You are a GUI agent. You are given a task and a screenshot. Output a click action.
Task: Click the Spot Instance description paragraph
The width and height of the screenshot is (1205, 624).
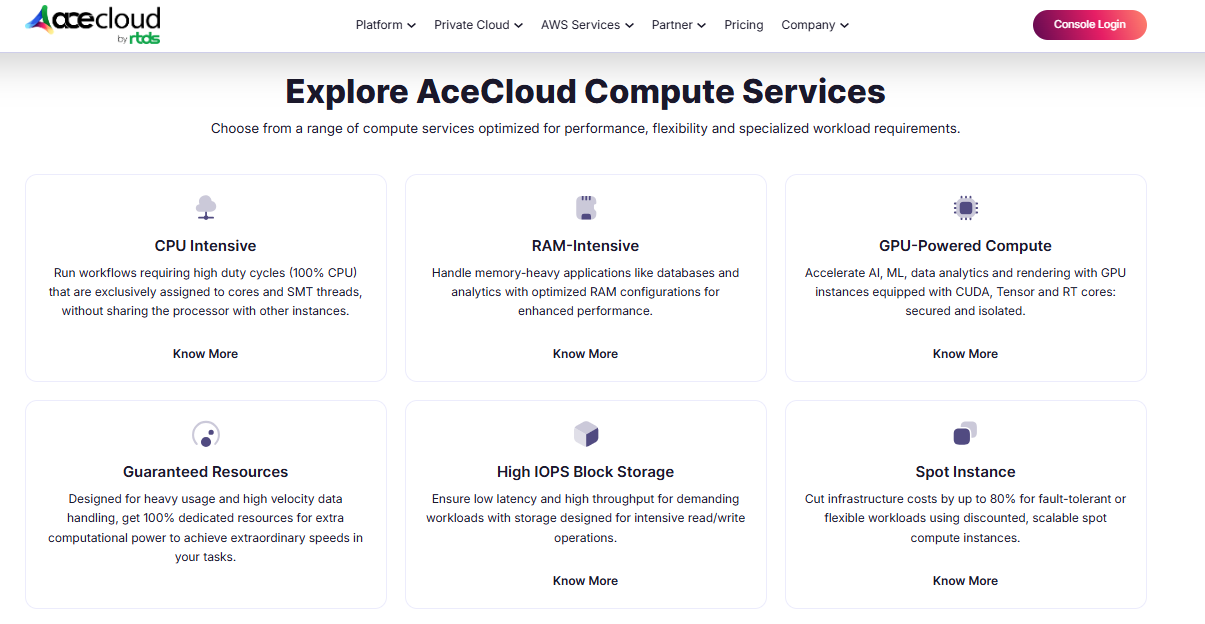click(x=965, y=518)
